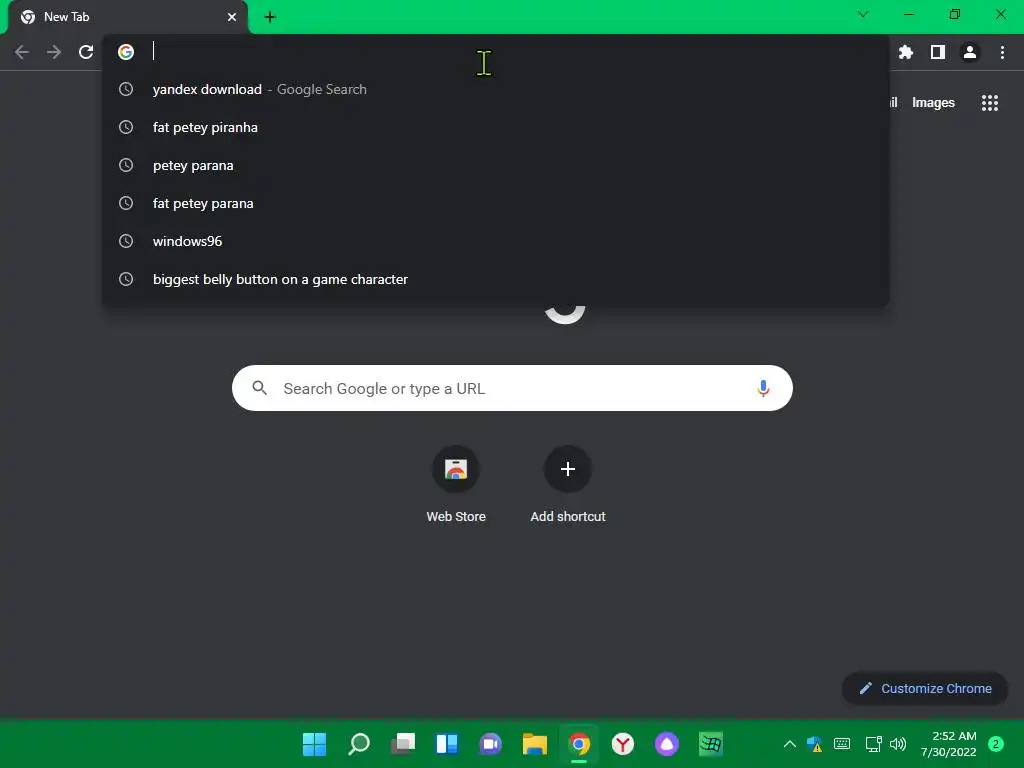1024x768 pixels.
Task: Open the Extensions puzzle icon
Action: (x=906, y=52)
